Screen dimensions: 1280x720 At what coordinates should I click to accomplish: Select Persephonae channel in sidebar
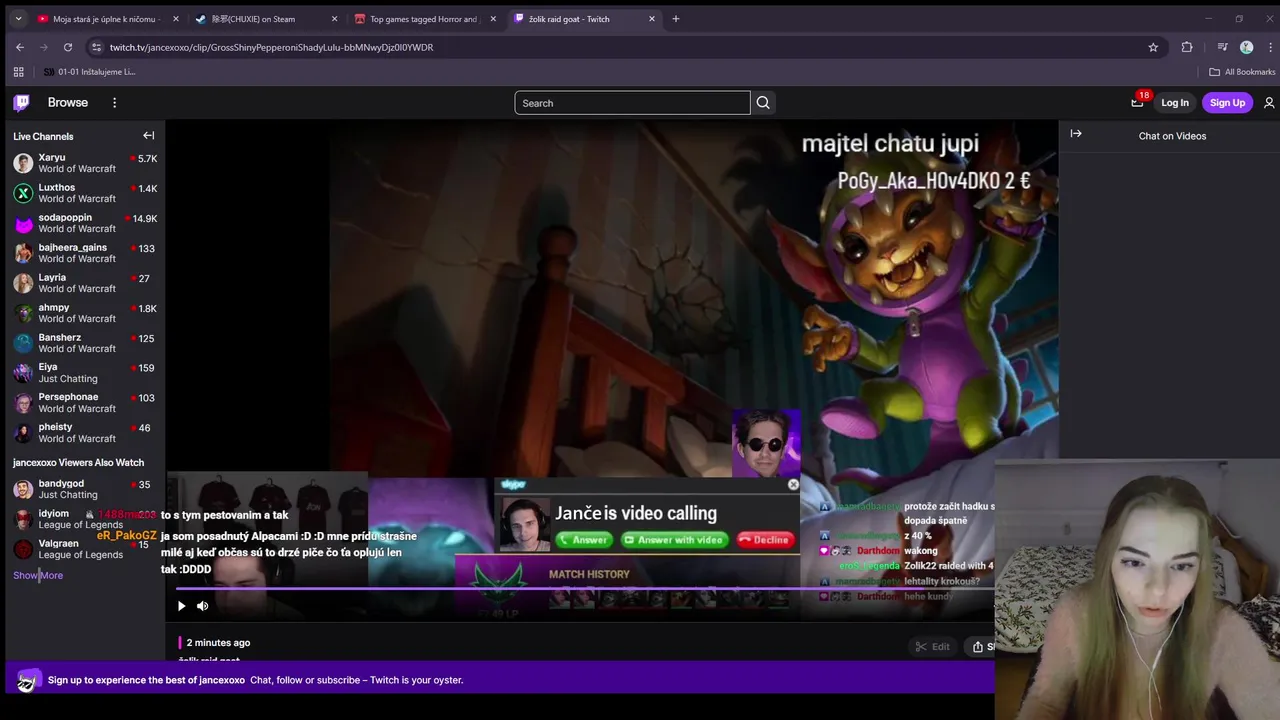click(85, 403)
